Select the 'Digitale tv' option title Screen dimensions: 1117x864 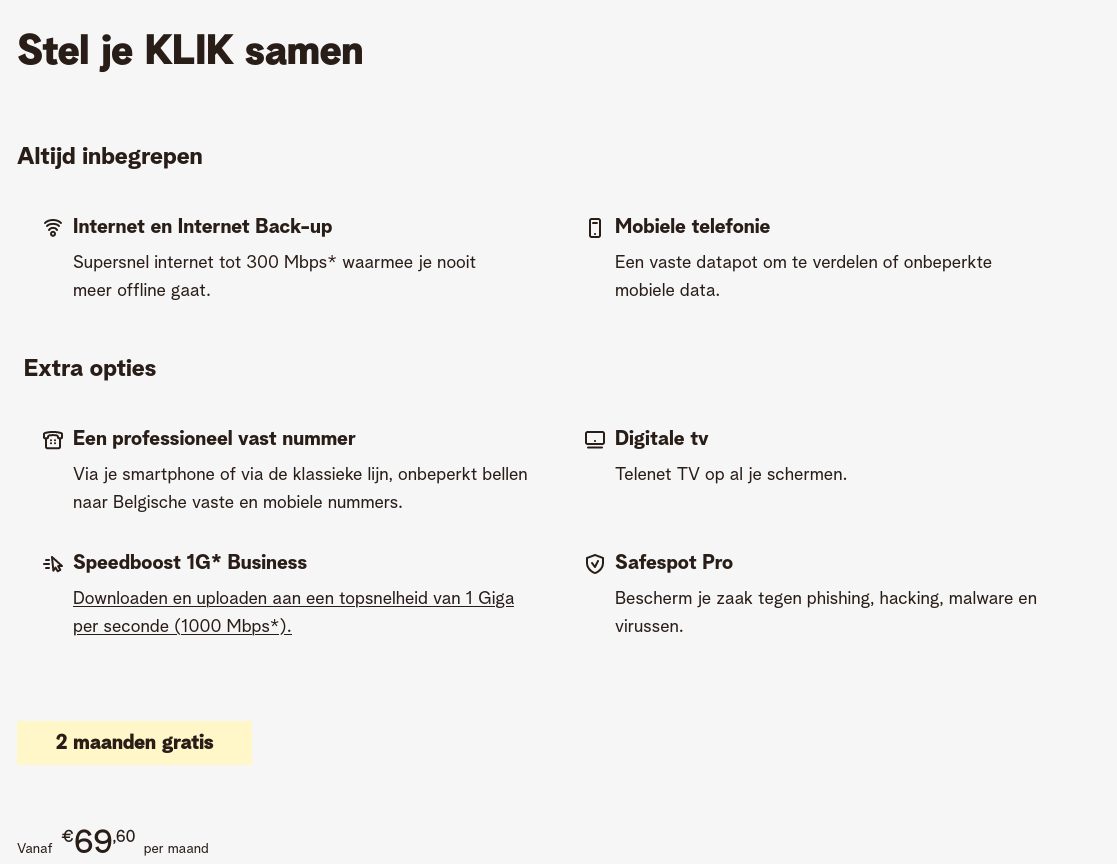click(x=661, y=439)
